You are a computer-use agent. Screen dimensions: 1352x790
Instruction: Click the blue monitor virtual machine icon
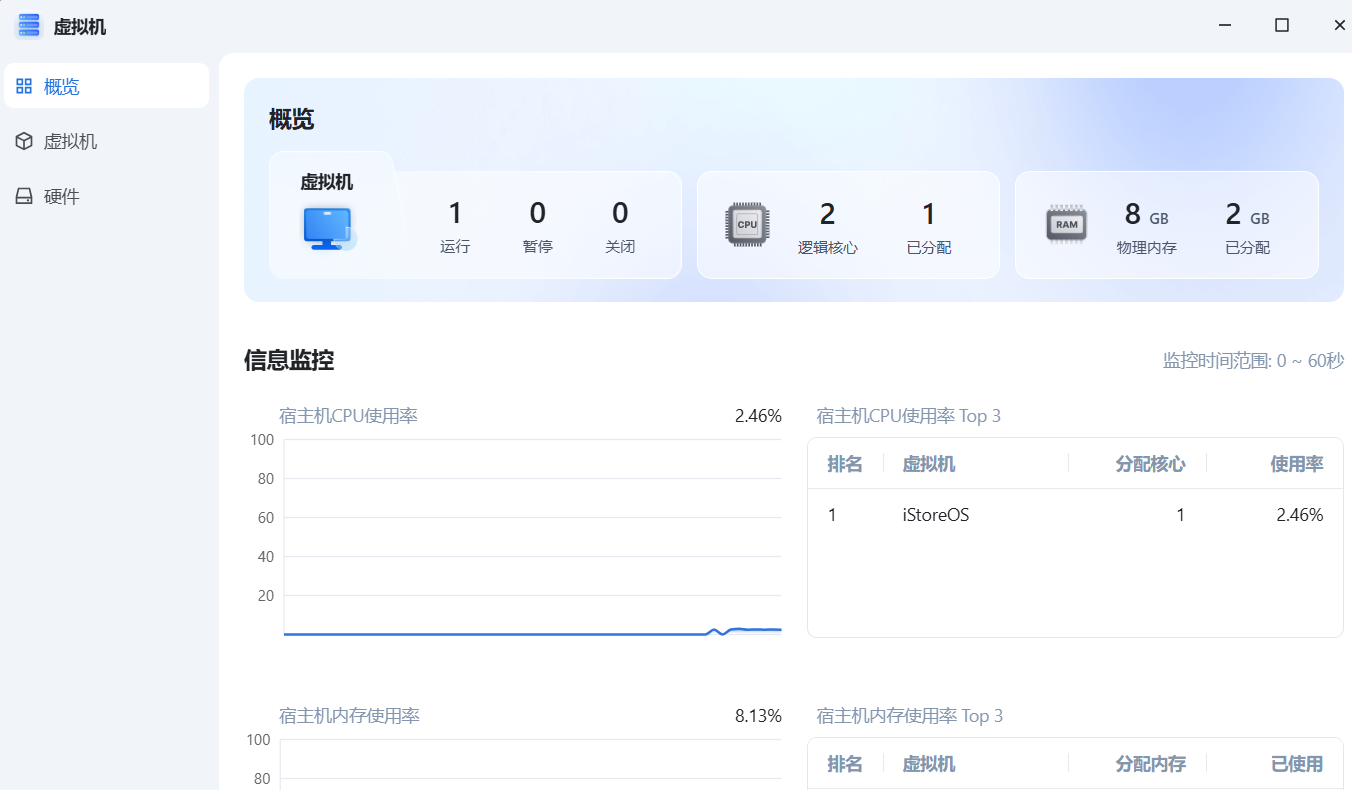pyautogui.click(x=328, y=228)
